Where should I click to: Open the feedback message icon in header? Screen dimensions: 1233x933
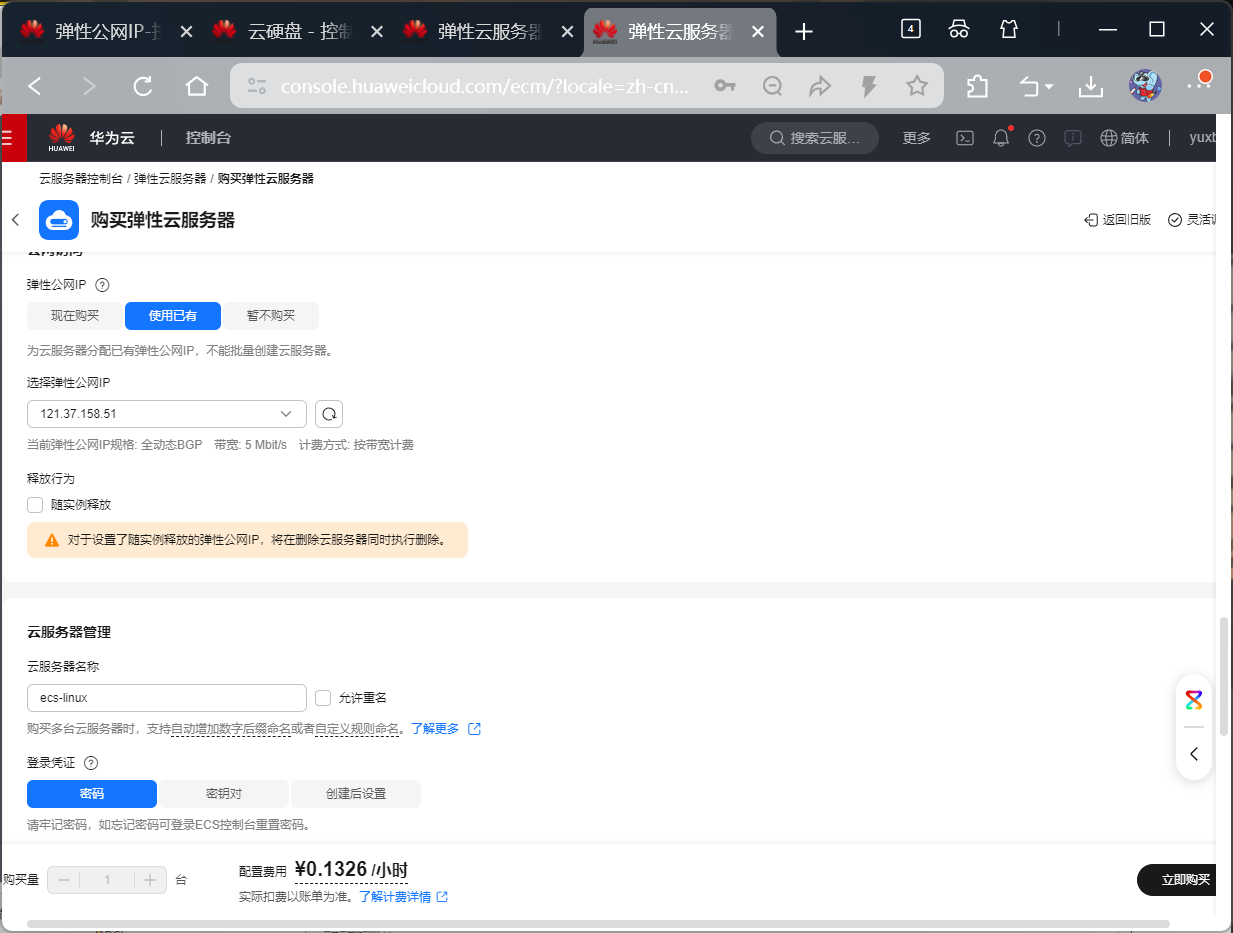tap(1073, 138)
